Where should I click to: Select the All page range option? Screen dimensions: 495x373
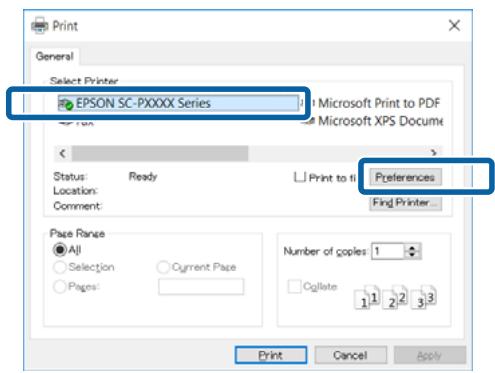coord(60,250)
